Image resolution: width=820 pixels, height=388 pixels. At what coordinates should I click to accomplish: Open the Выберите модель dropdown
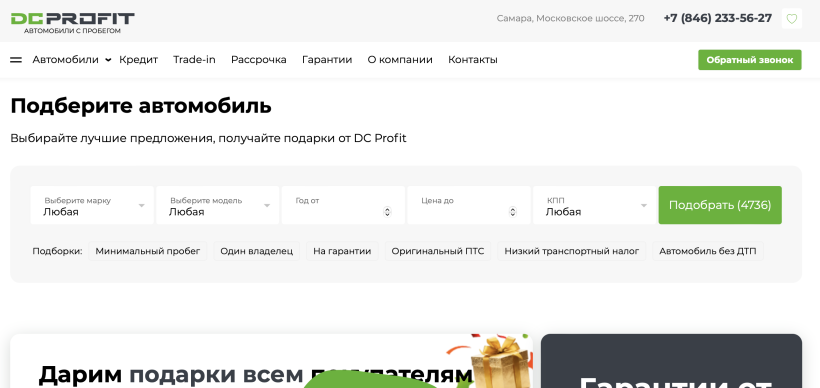[x=218, y=205]
